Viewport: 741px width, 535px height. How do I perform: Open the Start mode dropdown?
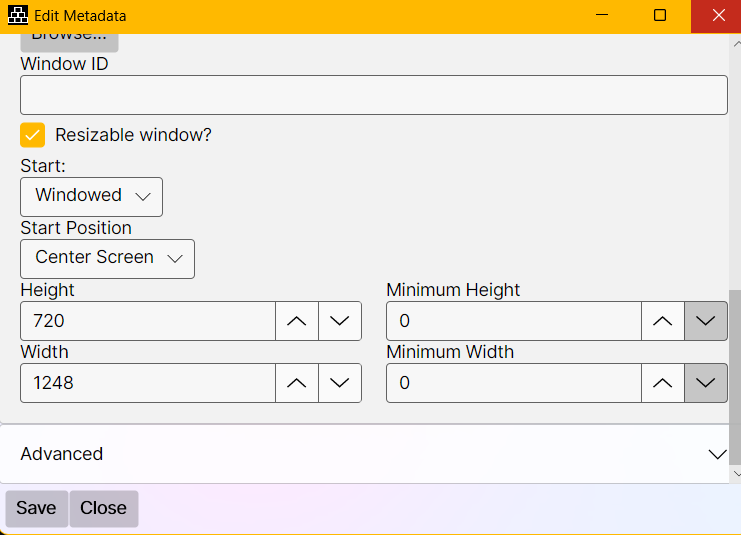coord(91,196)
